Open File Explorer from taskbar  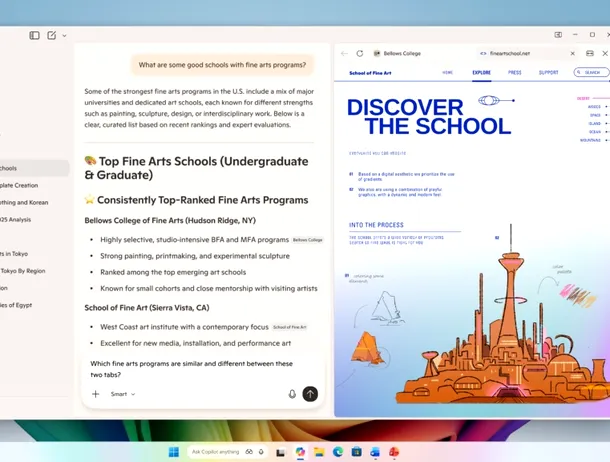(319, 452)
